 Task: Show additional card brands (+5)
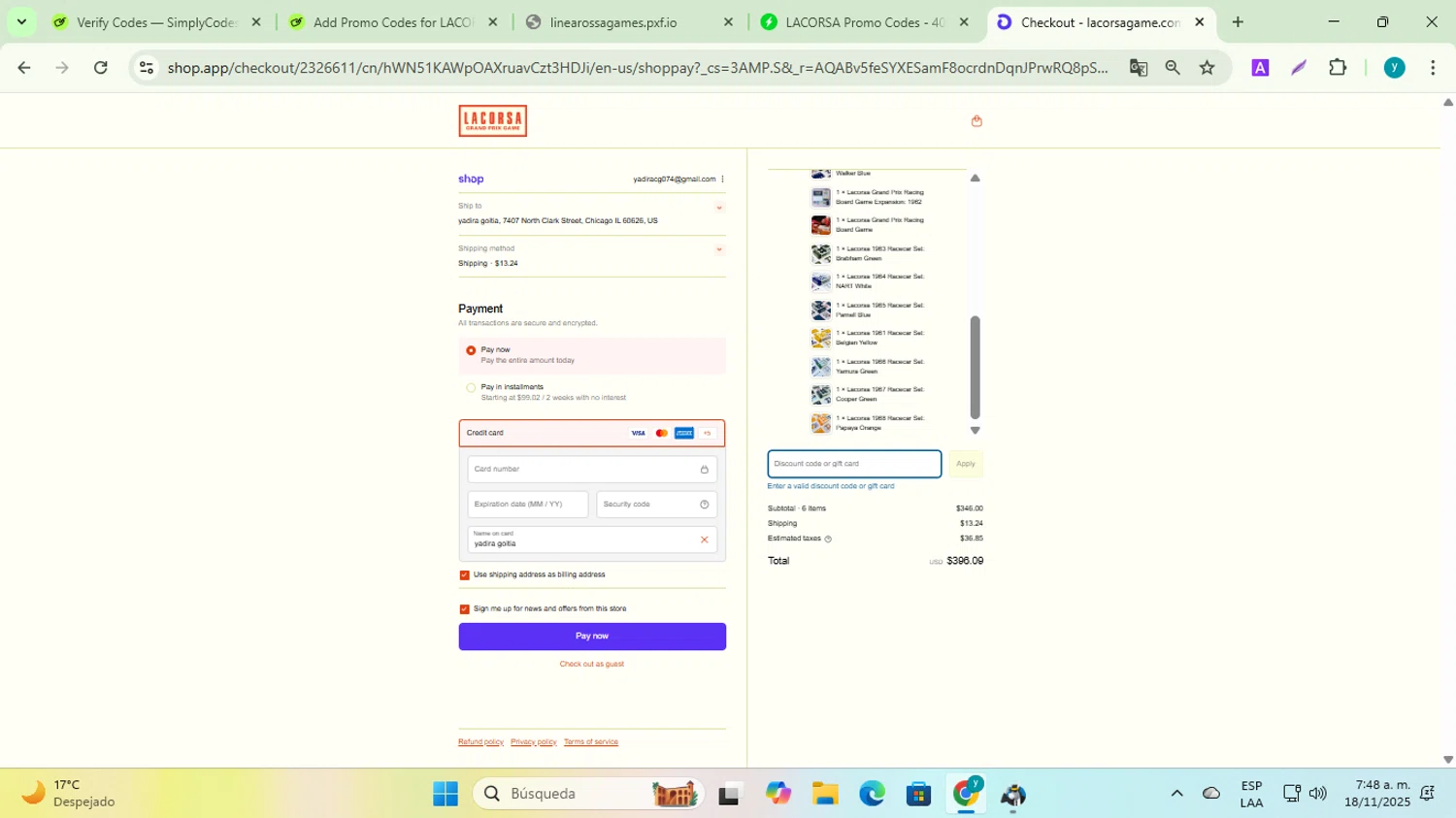coord(708,433)
